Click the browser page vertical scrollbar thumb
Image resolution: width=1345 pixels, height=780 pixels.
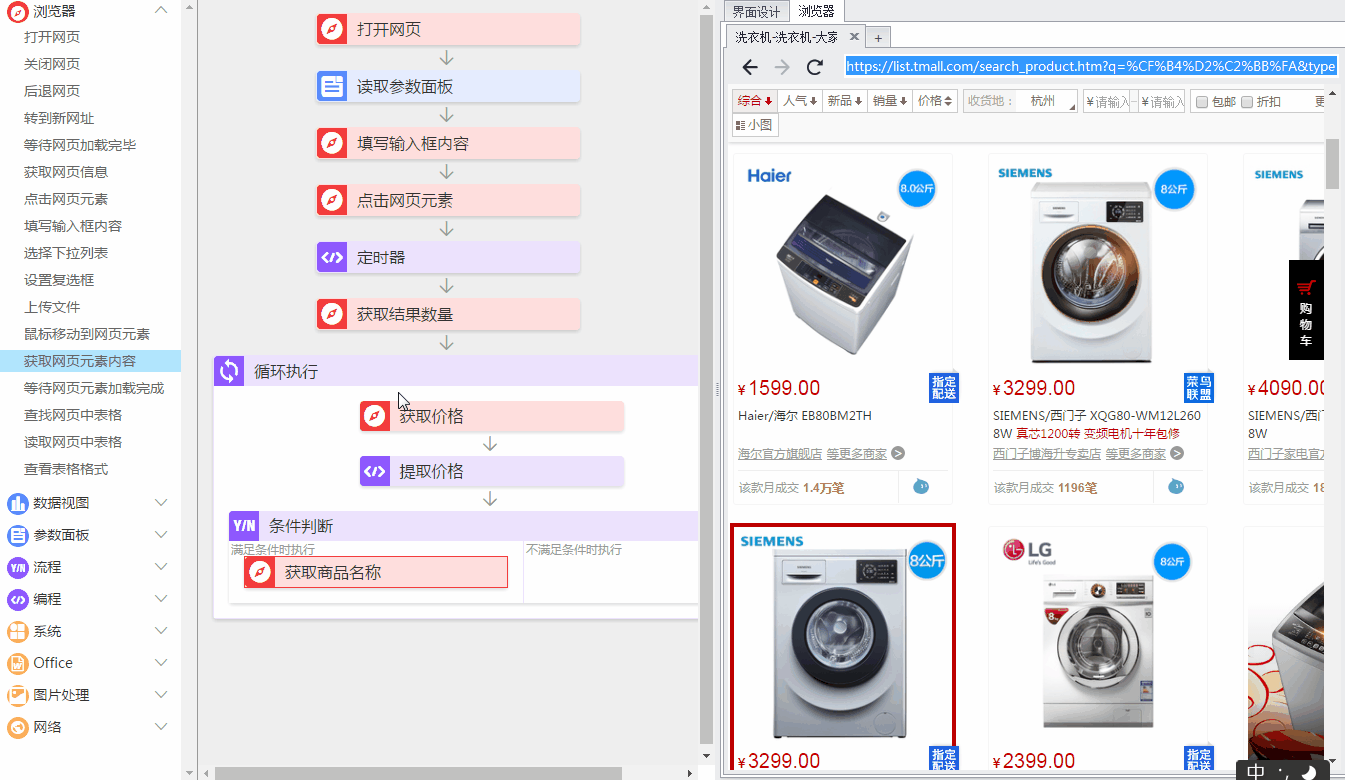[x=1332, y=164]
